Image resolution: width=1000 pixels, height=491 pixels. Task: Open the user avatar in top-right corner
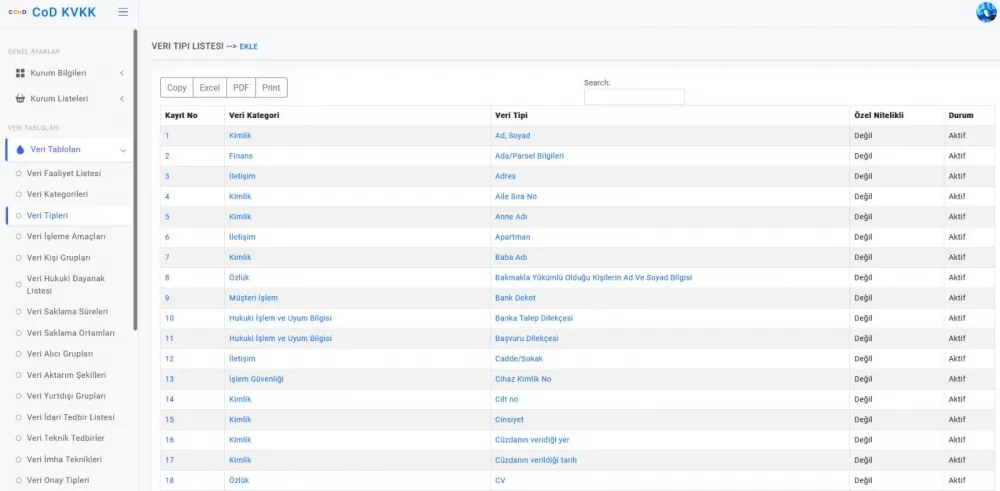tap(986, 12)
